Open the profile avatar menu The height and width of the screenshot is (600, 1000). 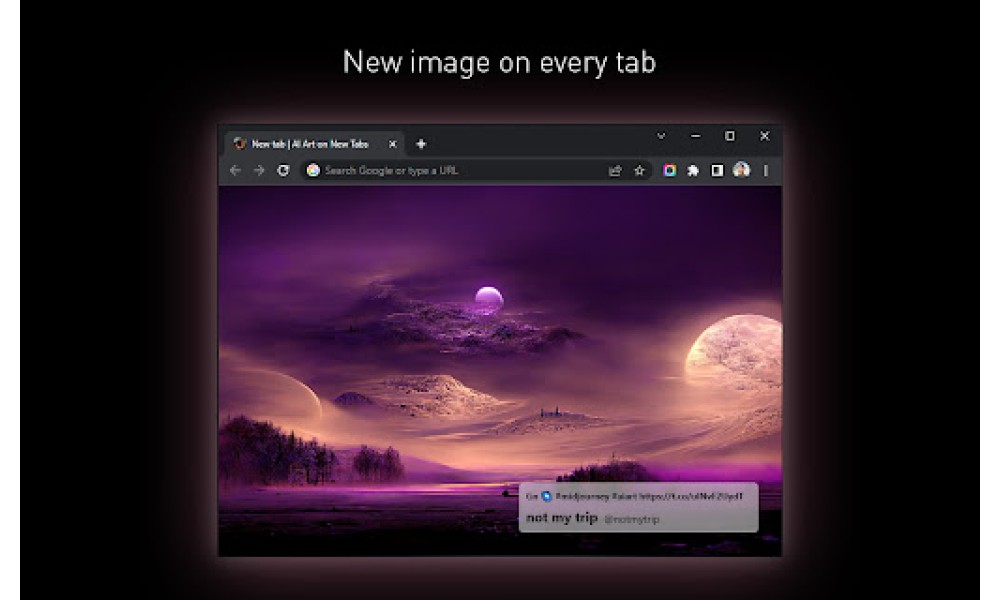point(741,170)
